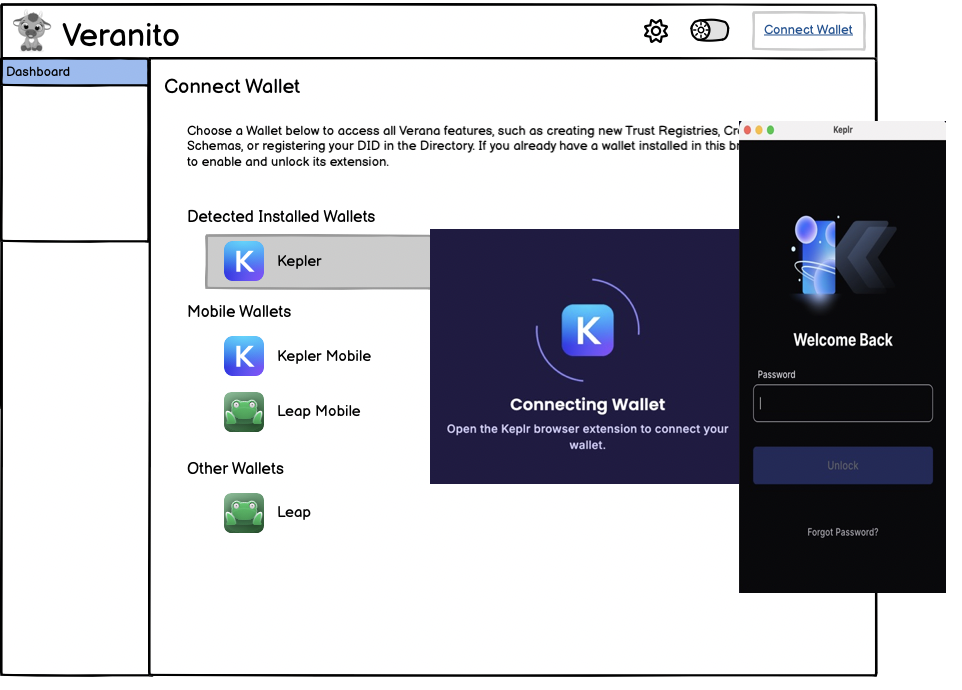
Task: Select the detected Kepler wallet row
Action: (x=318, y=261)
